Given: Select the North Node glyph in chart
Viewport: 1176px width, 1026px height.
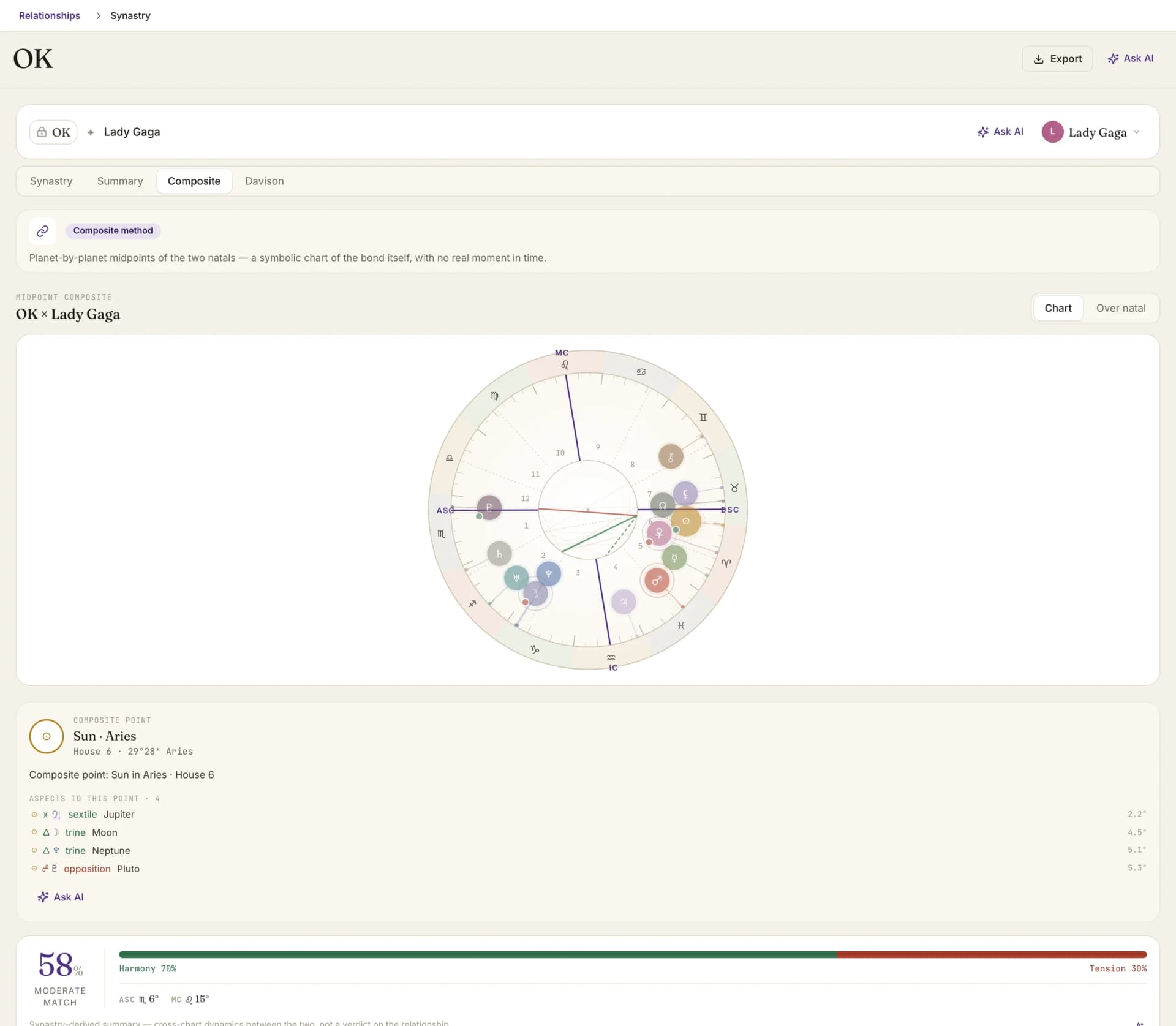Looking at the screenshot, I should coord(663,505).
